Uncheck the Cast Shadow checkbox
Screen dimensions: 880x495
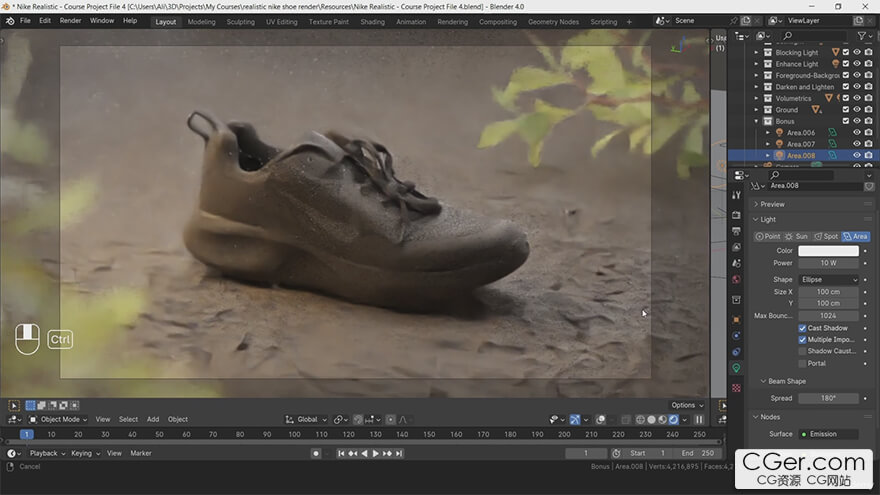pyautogui.click(x=802, y=328)
